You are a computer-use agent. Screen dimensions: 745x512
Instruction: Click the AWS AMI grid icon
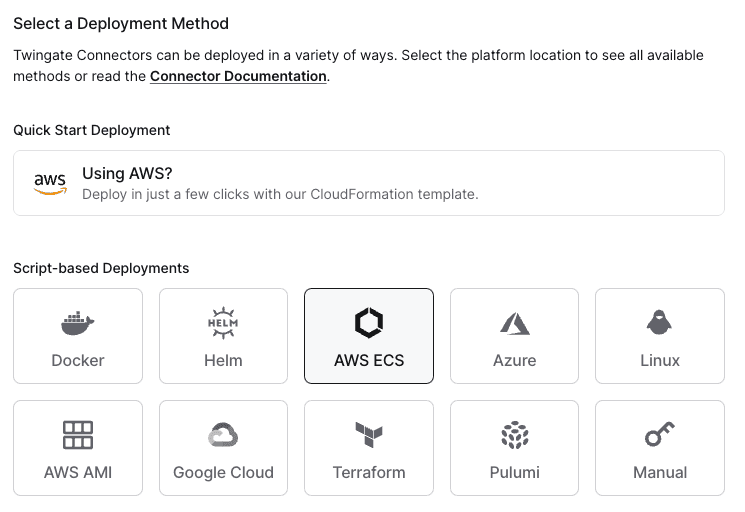pos(78,435)
